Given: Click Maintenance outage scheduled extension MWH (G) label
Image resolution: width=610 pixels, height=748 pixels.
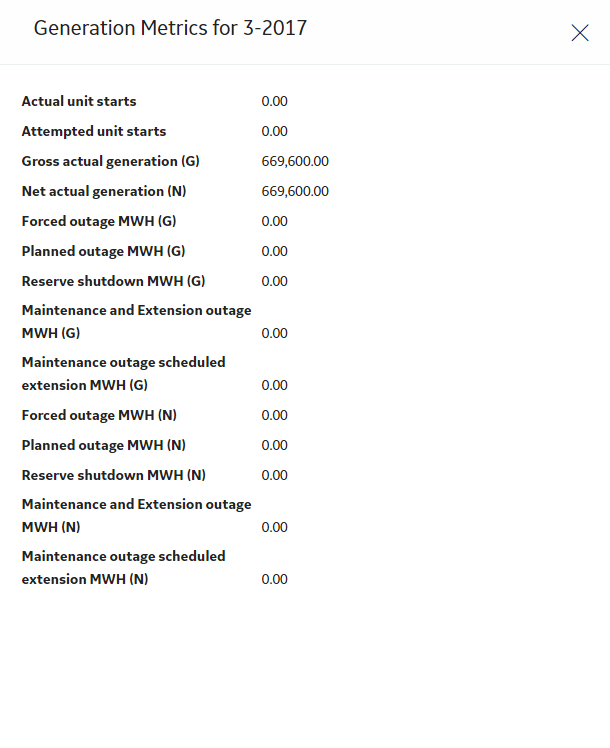Looking at the screenshot, I should [124, 374].
